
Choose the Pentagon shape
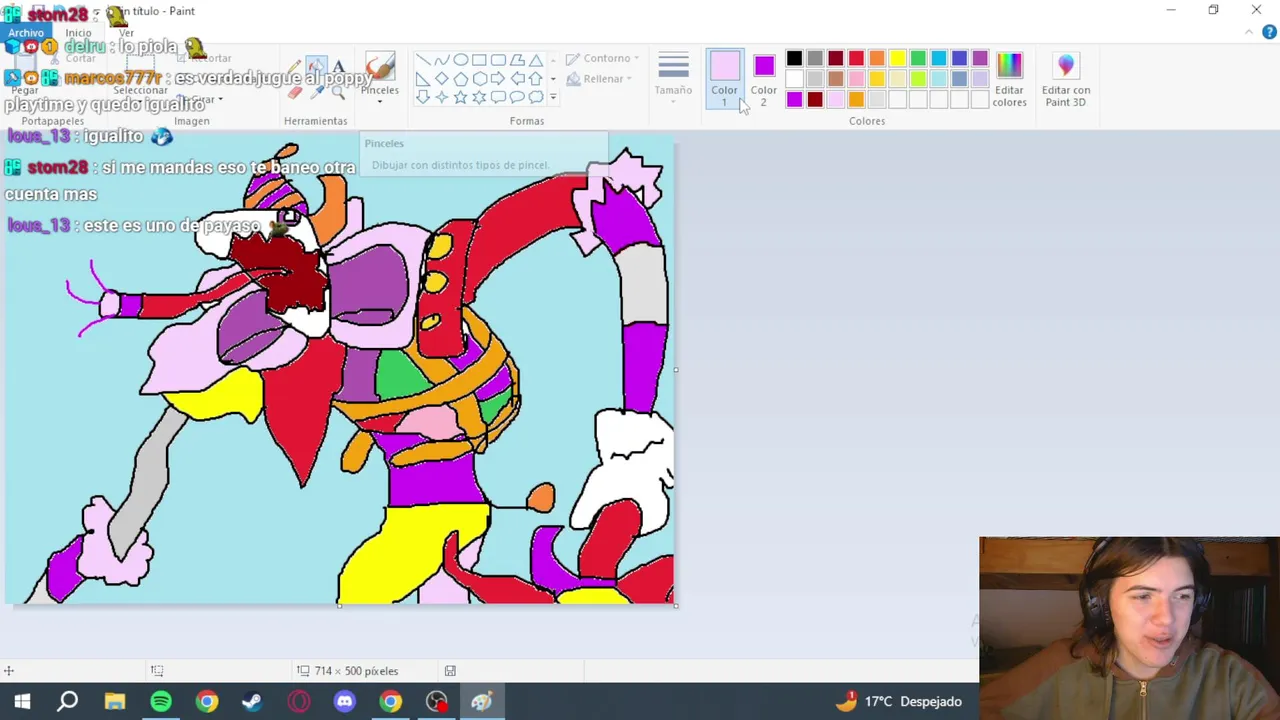[460, 79]
